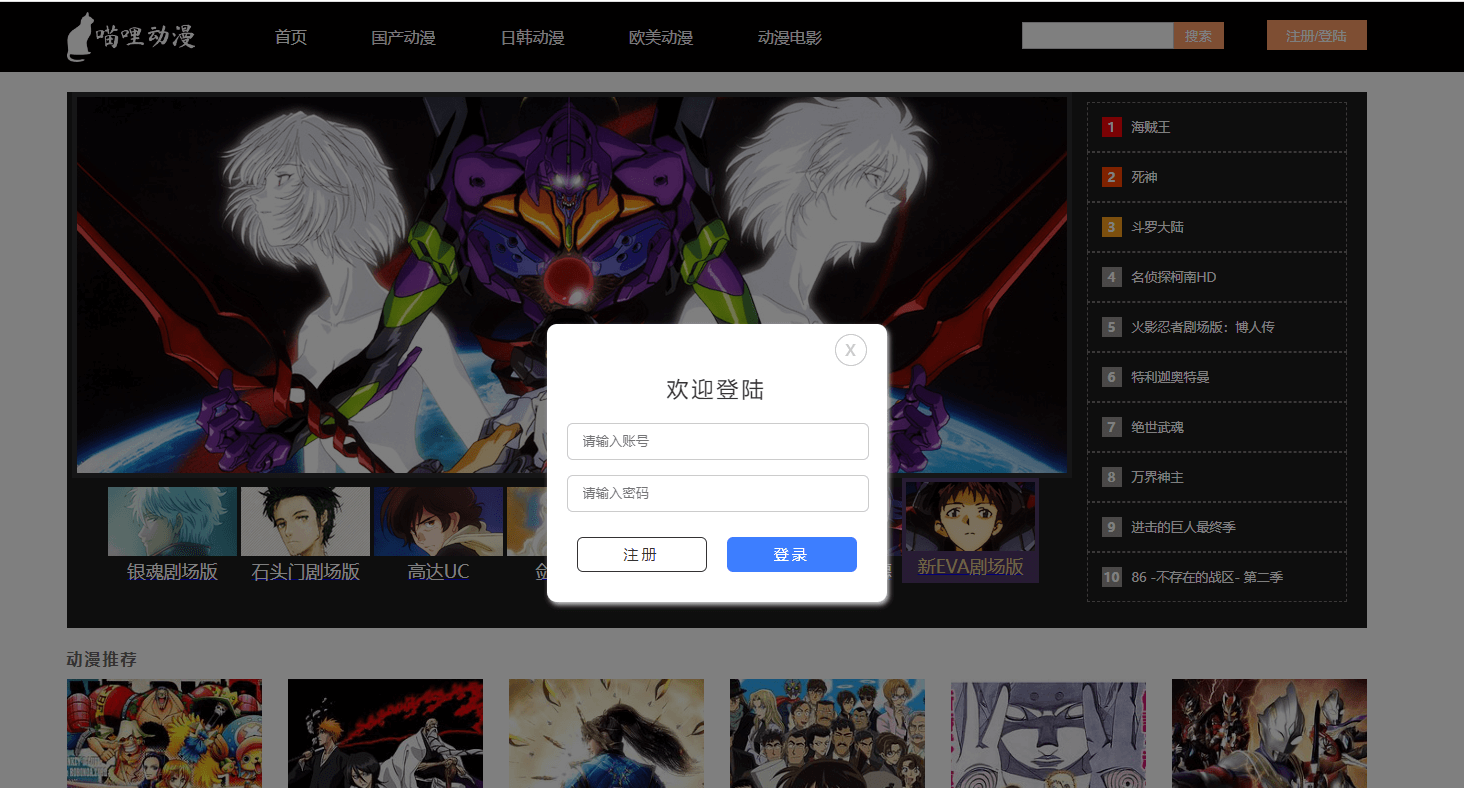Open the Ultraman recommendation poster

pyautogui.click(x=1269, y=733)
